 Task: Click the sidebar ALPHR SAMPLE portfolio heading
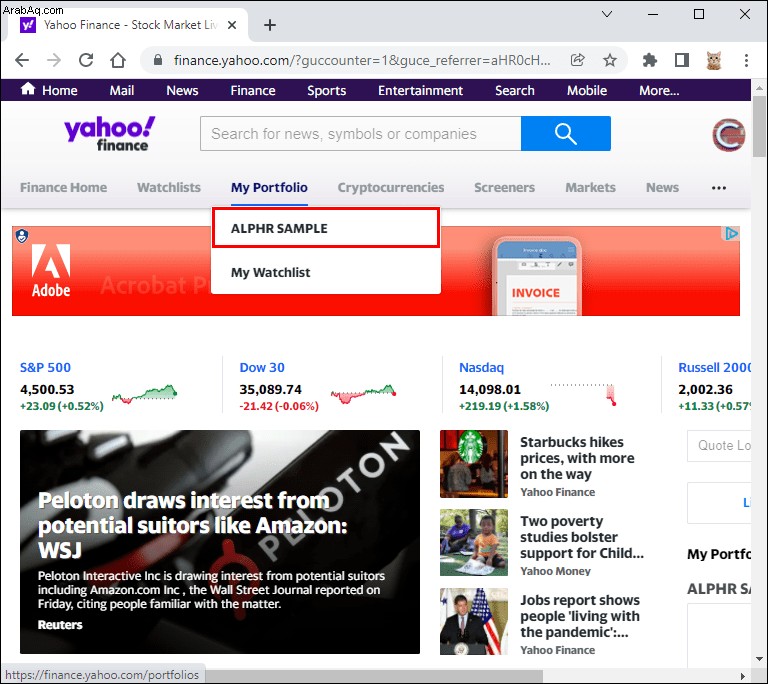[x=719, y=589]
